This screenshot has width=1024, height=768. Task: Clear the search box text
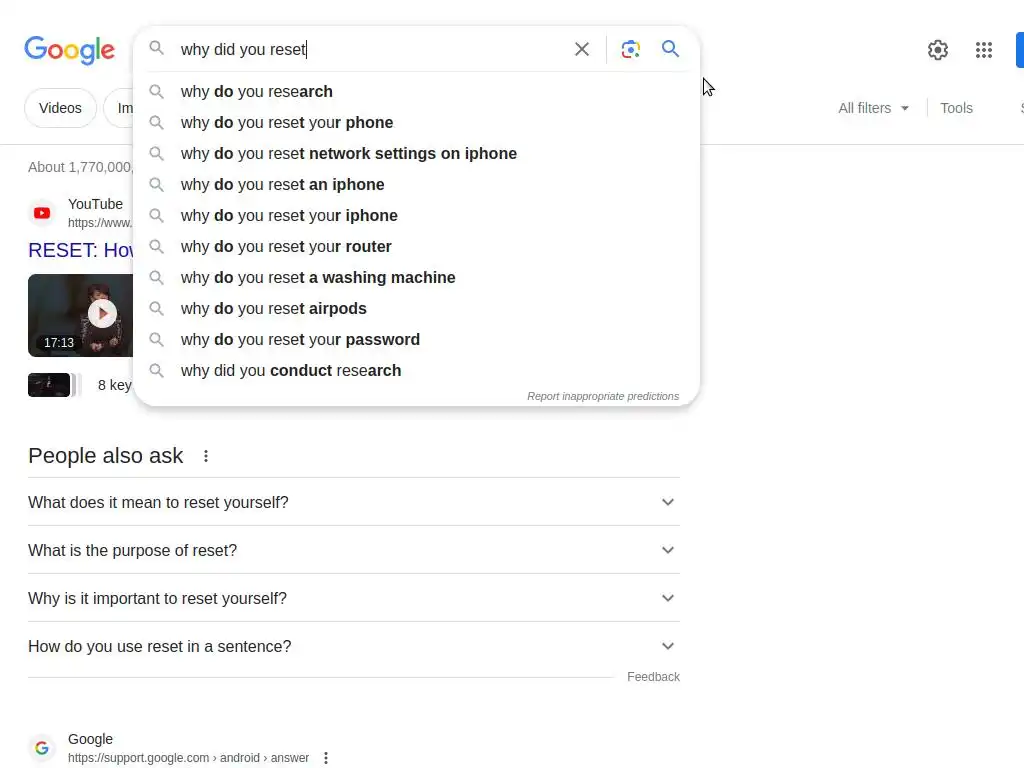tap(582, 49)
